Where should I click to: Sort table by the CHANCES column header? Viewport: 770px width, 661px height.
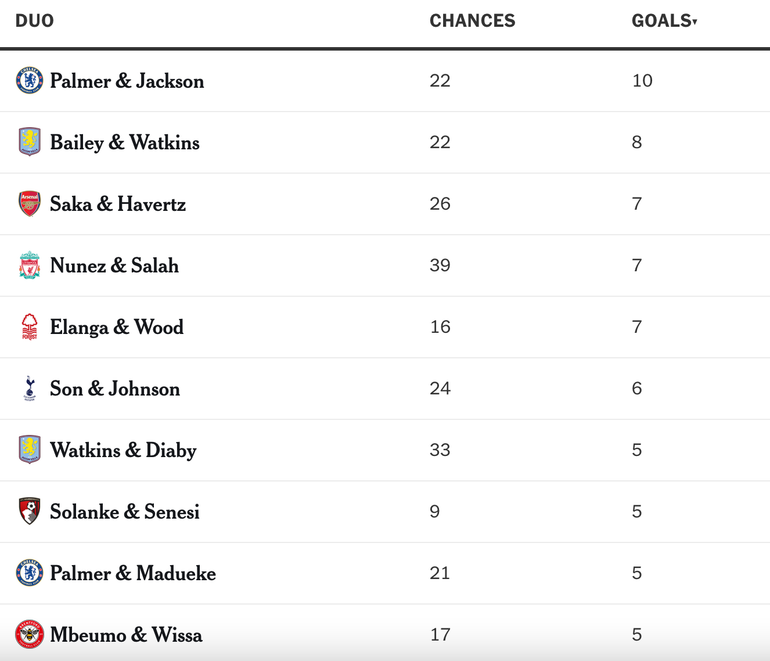(472, 21)
